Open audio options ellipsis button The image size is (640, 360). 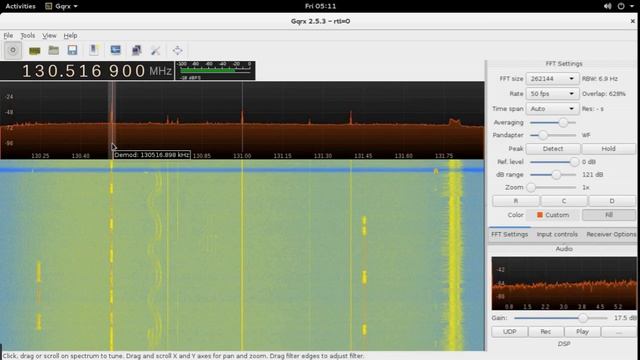619,331
